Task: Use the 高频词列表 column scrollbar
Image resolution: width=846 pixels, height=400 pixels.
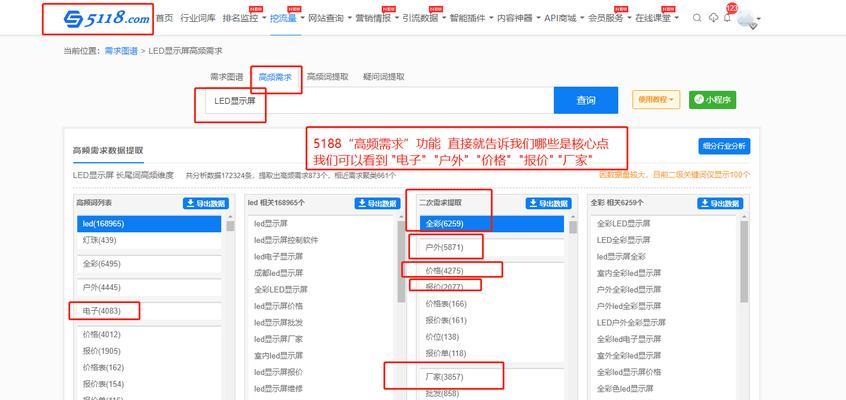Action: coord(230,226)
